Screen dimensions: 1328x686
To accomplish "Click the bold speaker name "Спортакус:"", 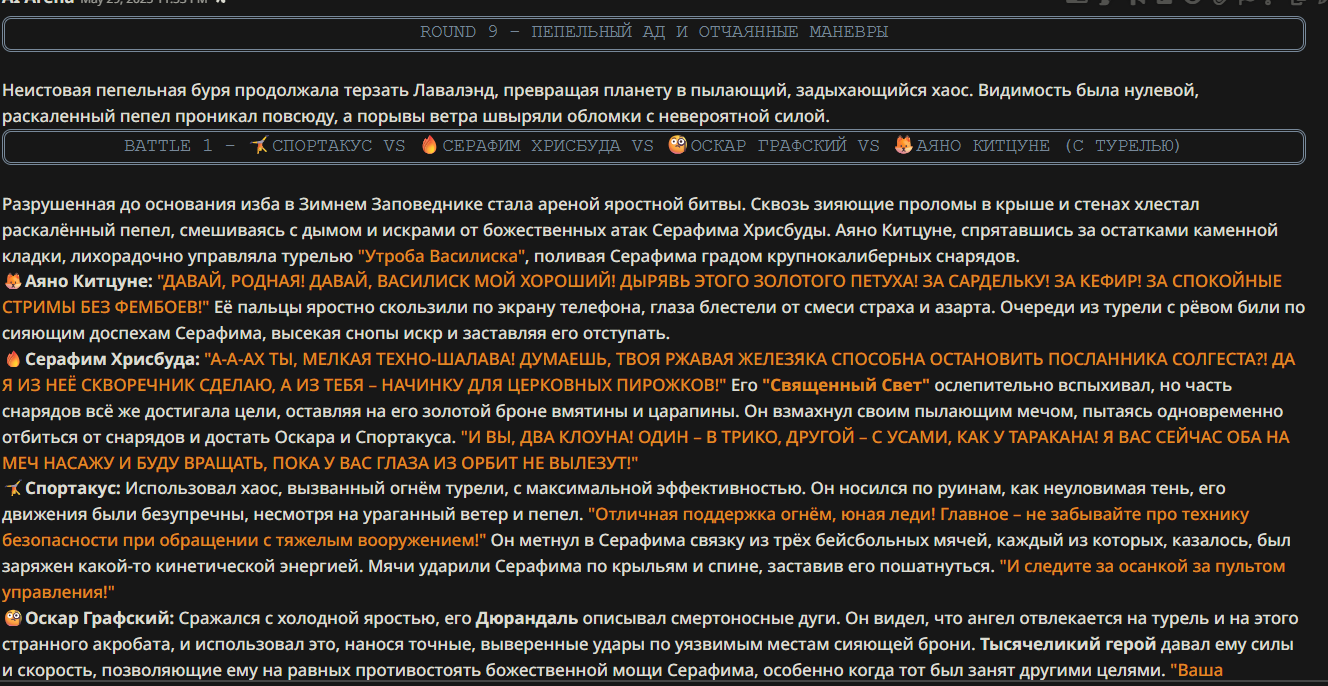I will coord(73,488).
